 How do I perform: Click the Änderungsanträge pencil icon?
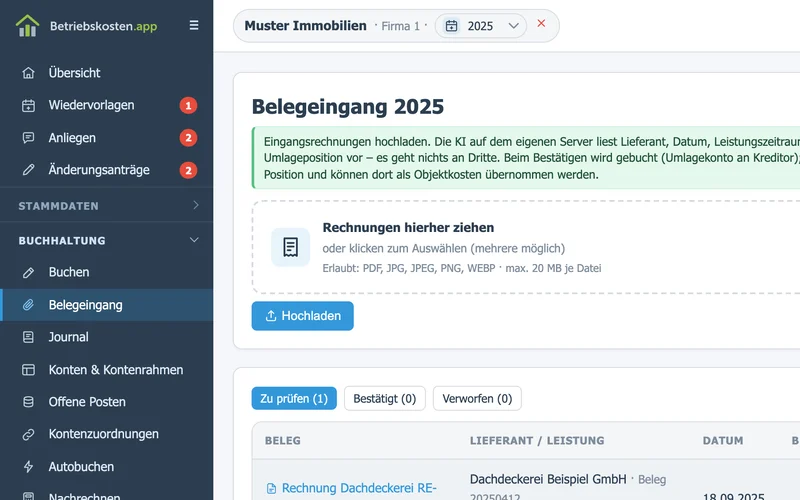tap(29, 170)
